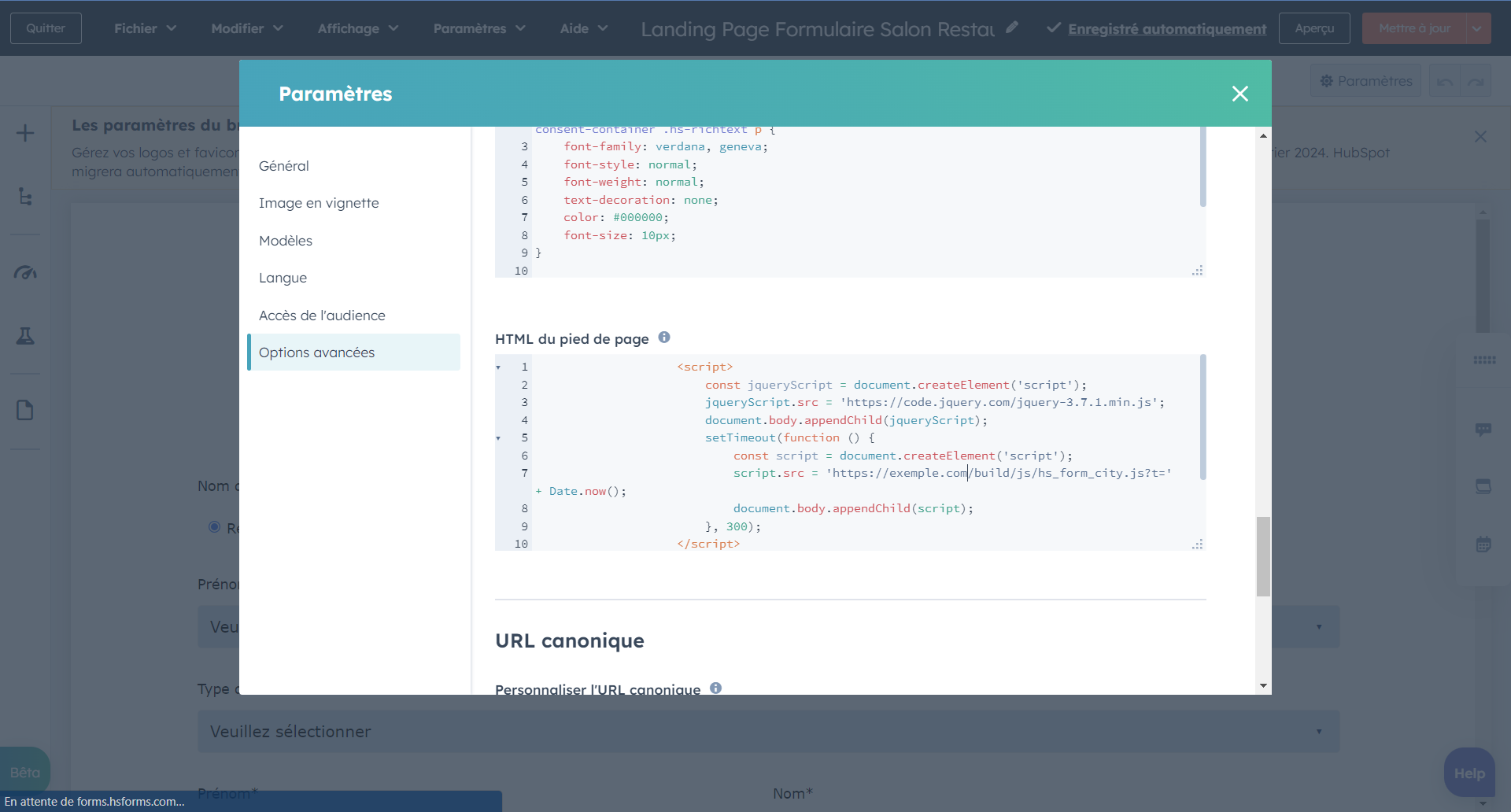Open the chat bubble icon on right rail
This screenshot has width=1511, height=812.
click(x=1483, y=430)
